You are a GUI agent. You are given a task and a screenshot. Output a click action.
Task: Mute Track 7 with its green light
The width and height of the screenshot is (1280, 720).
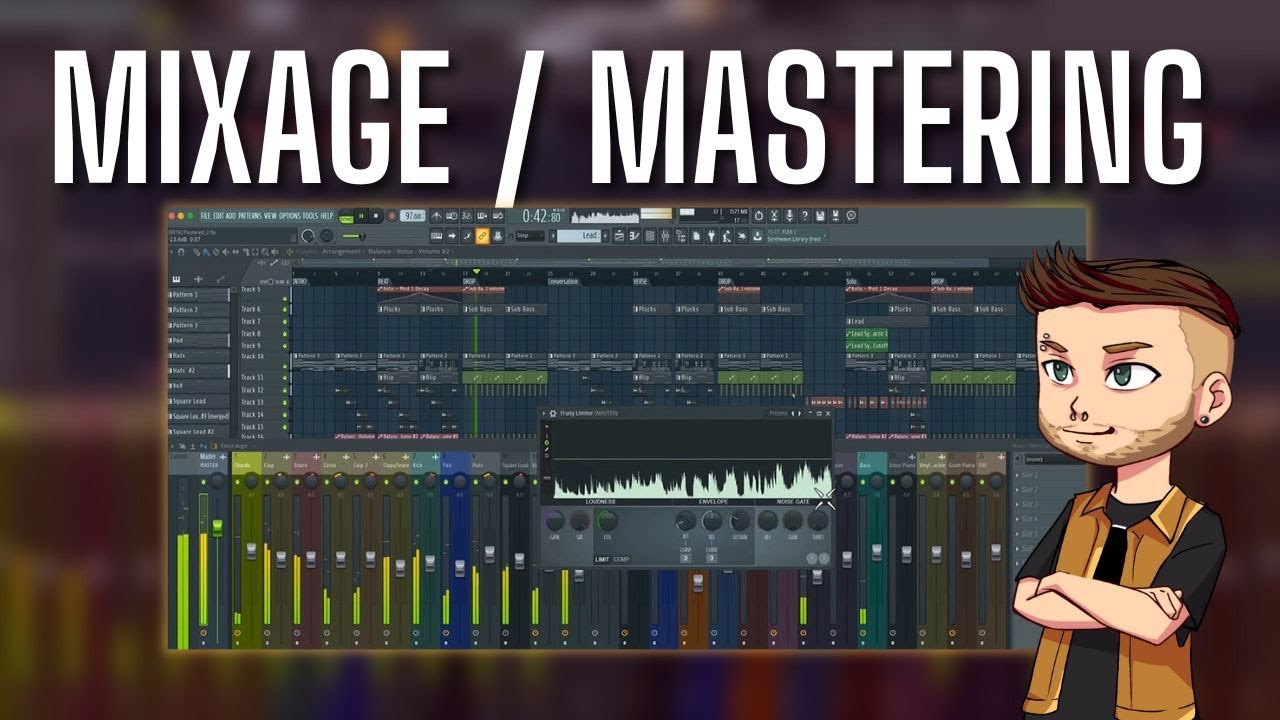tap(285, 322)
